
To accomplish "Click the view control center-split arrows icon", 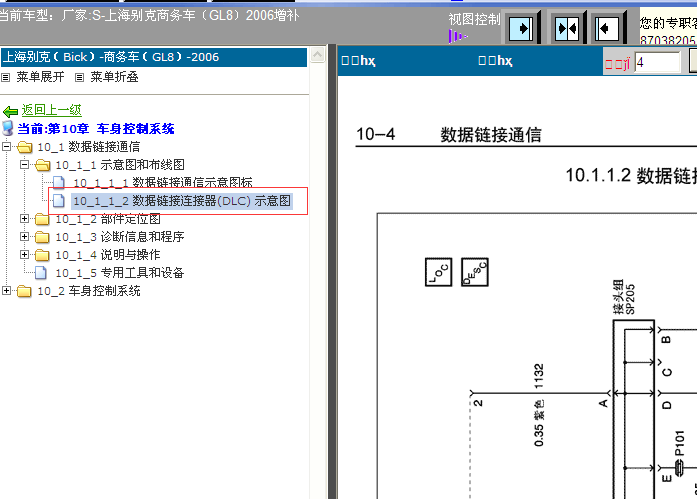I will pyautogui.click(x=567, y=29).
